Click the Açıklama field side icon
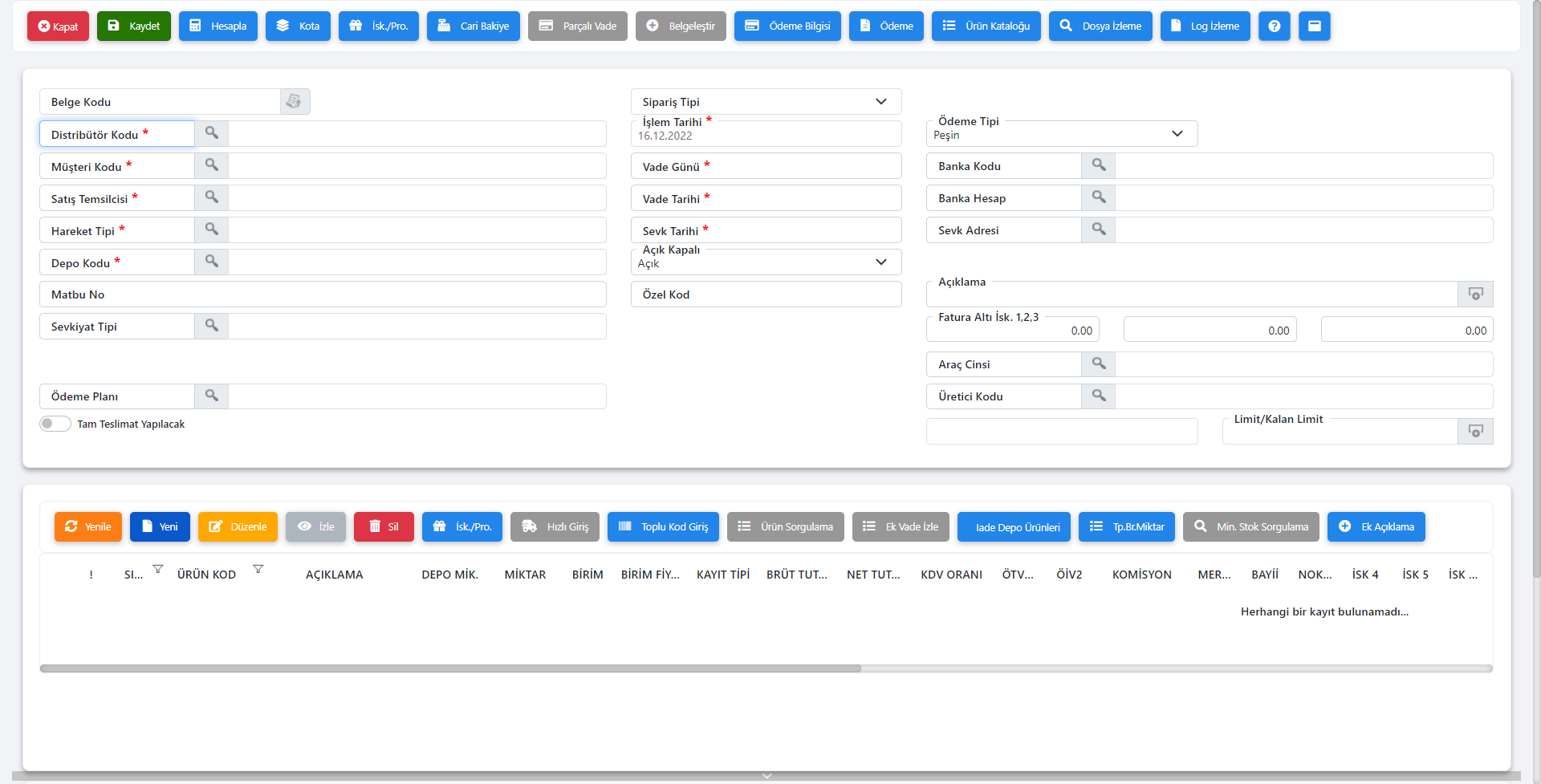This screenshot has width=1541, height=784. [x=1475, y=294]
